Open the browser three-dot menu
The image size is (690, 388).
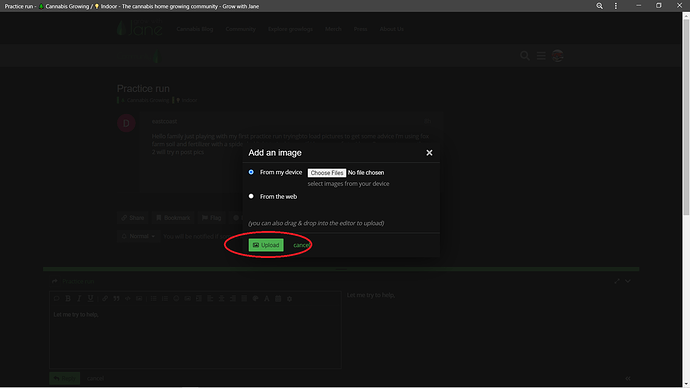pos(616,6)
